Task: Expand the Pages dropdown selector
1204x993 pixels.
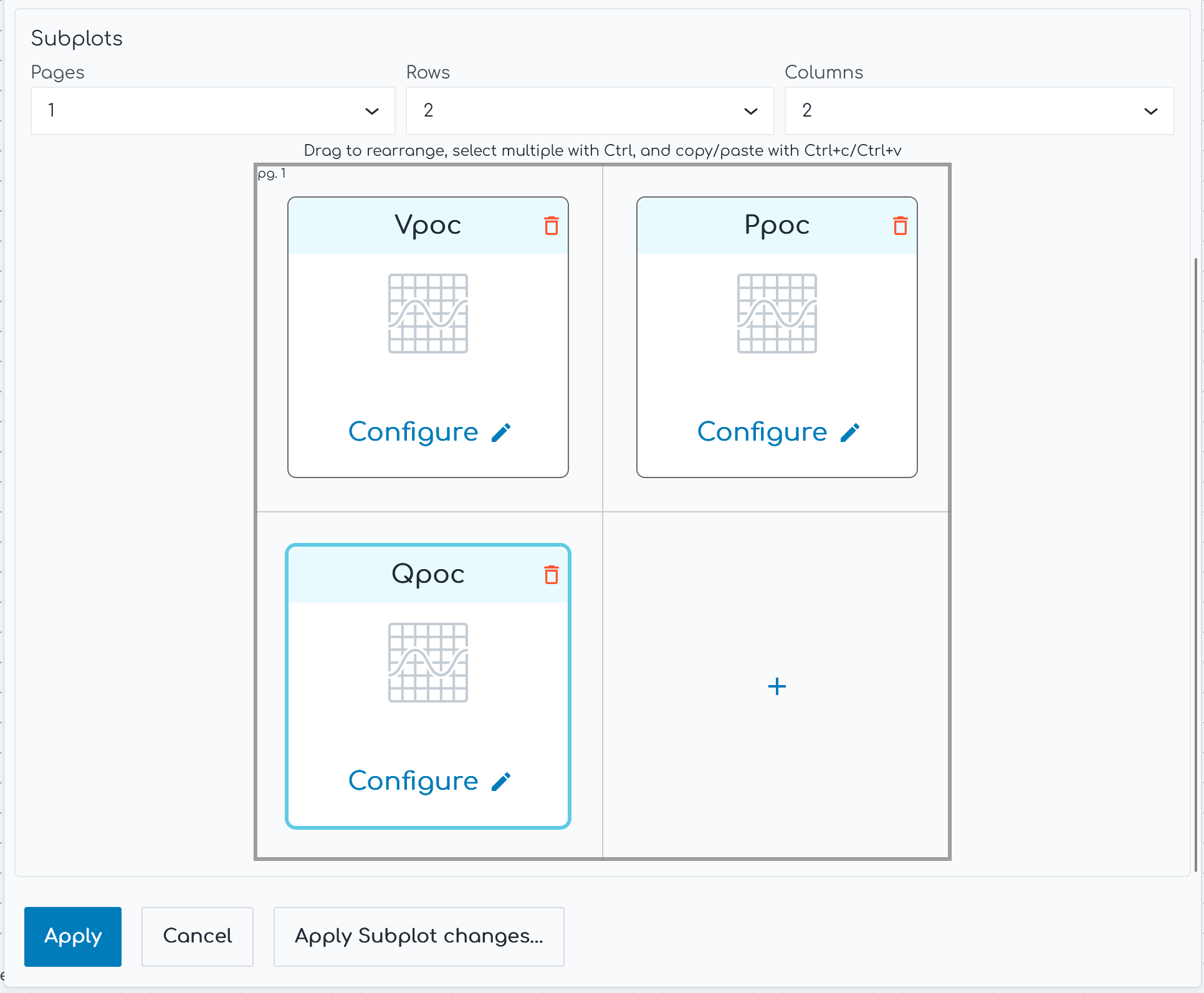Action: pyautogui.click(x=371, y=111)
